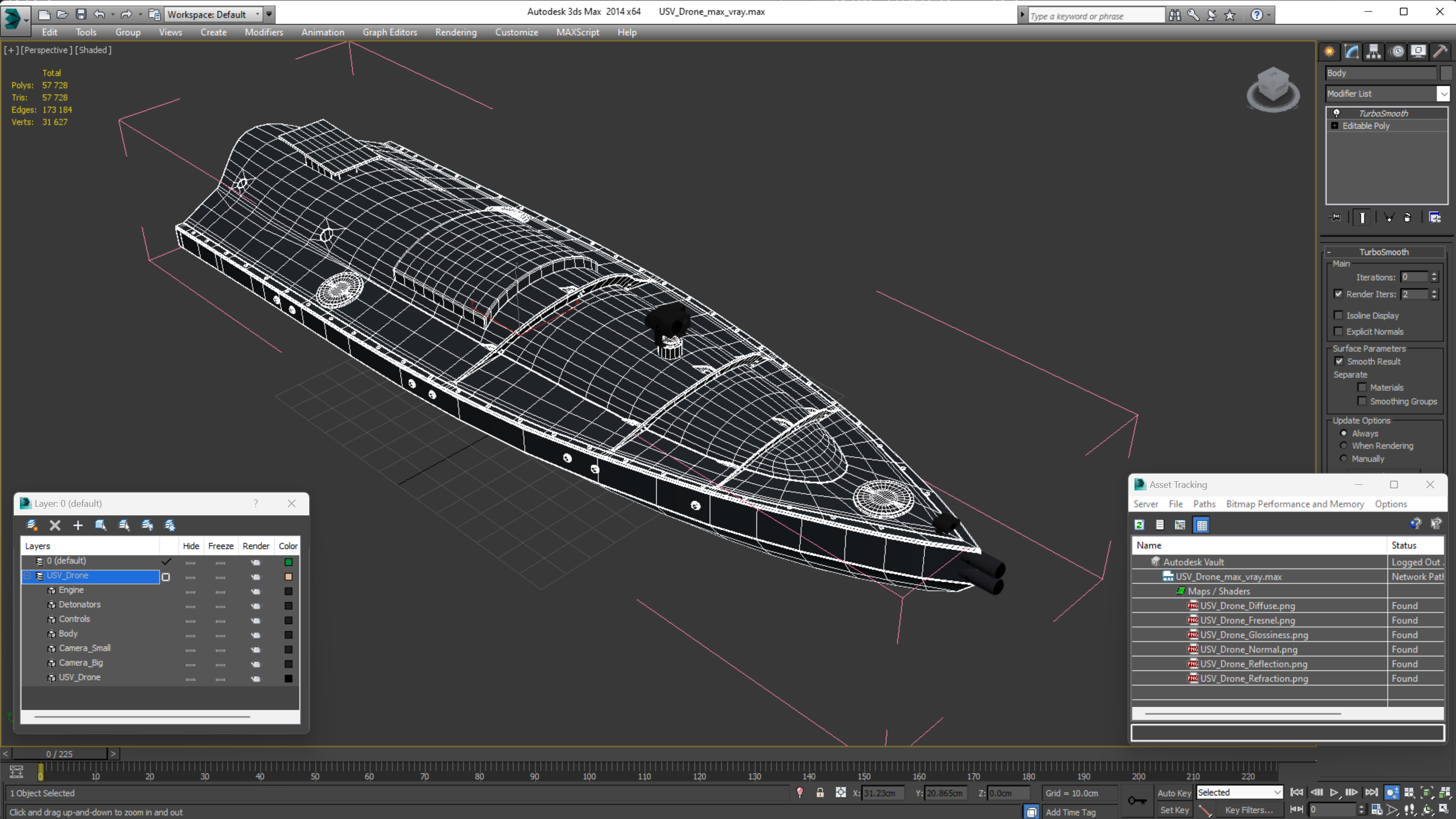1456x819 pixels.
Task: Open Paths menu in Asset Tracking
Action: tap(1204, 504)
